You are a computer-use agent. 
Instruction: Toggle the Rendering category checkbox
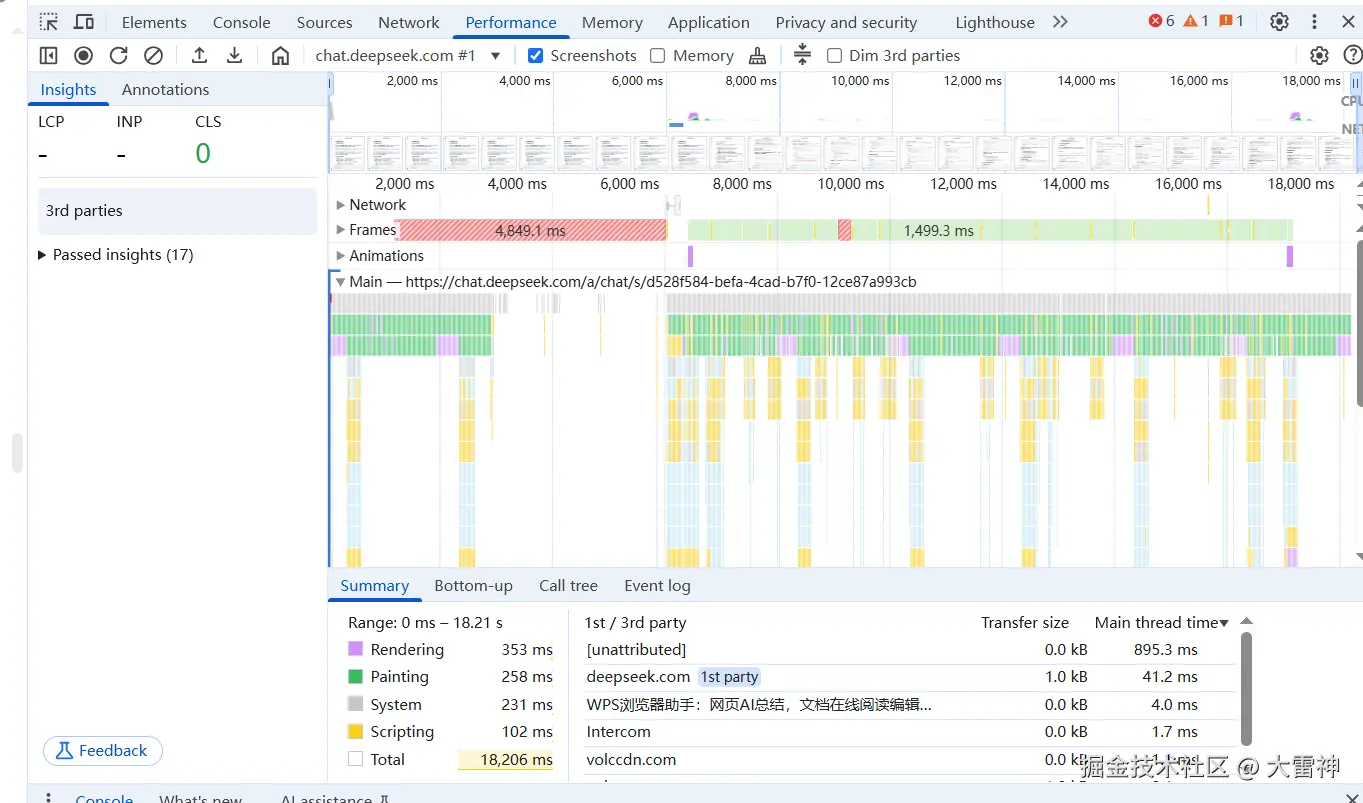click(355, 649)
